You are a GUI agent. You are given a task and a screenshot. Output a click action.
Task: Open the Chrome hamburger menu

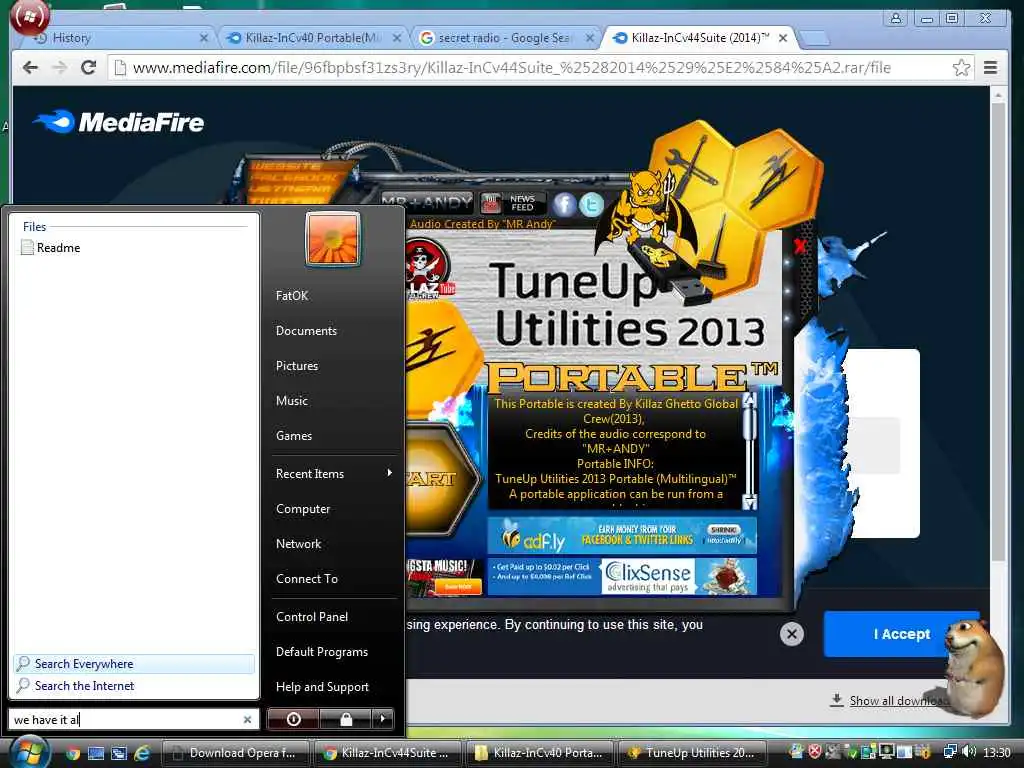[990, 67]
